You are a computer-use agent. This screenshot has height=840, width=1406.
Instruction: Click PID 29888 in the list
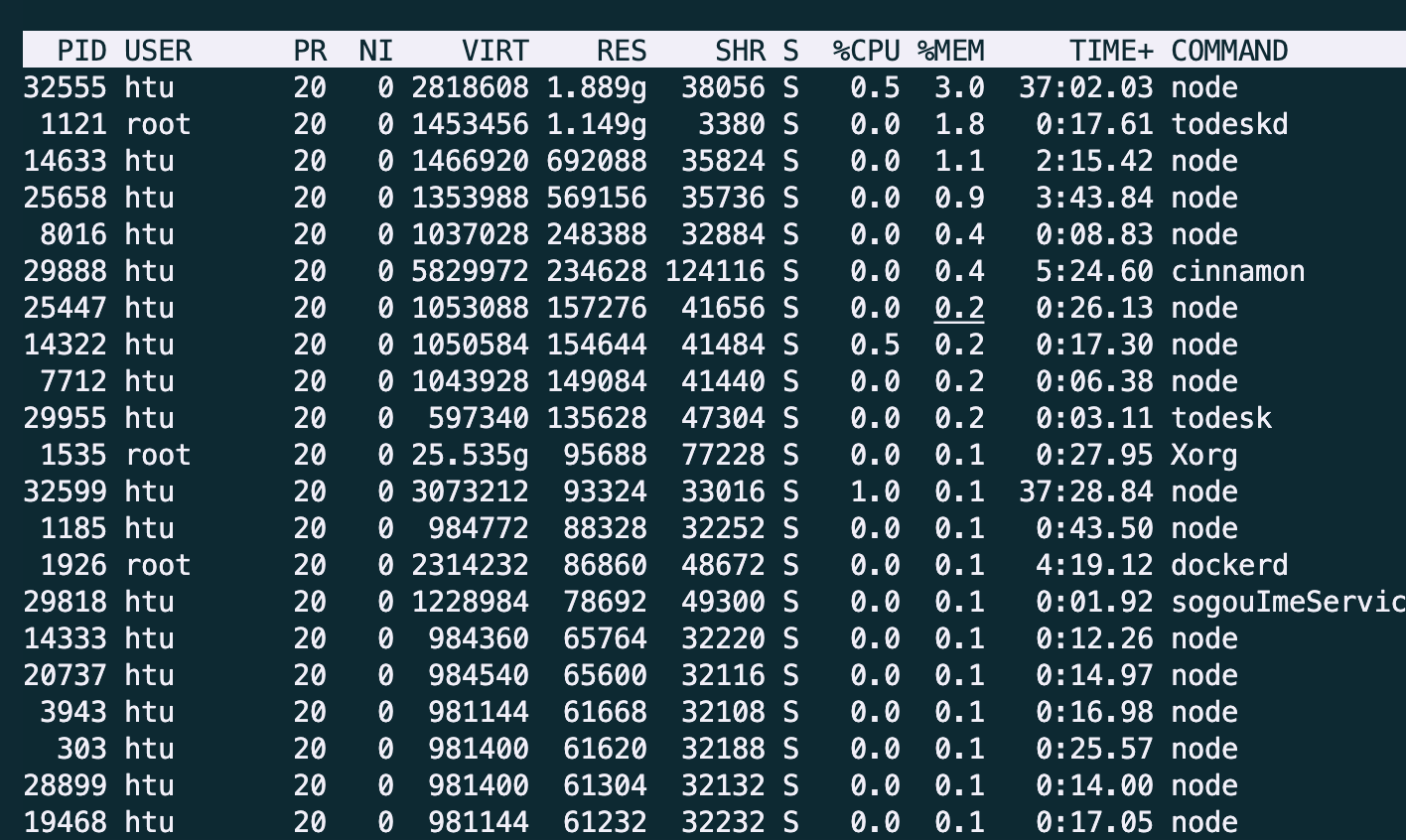tap(65, 271)
